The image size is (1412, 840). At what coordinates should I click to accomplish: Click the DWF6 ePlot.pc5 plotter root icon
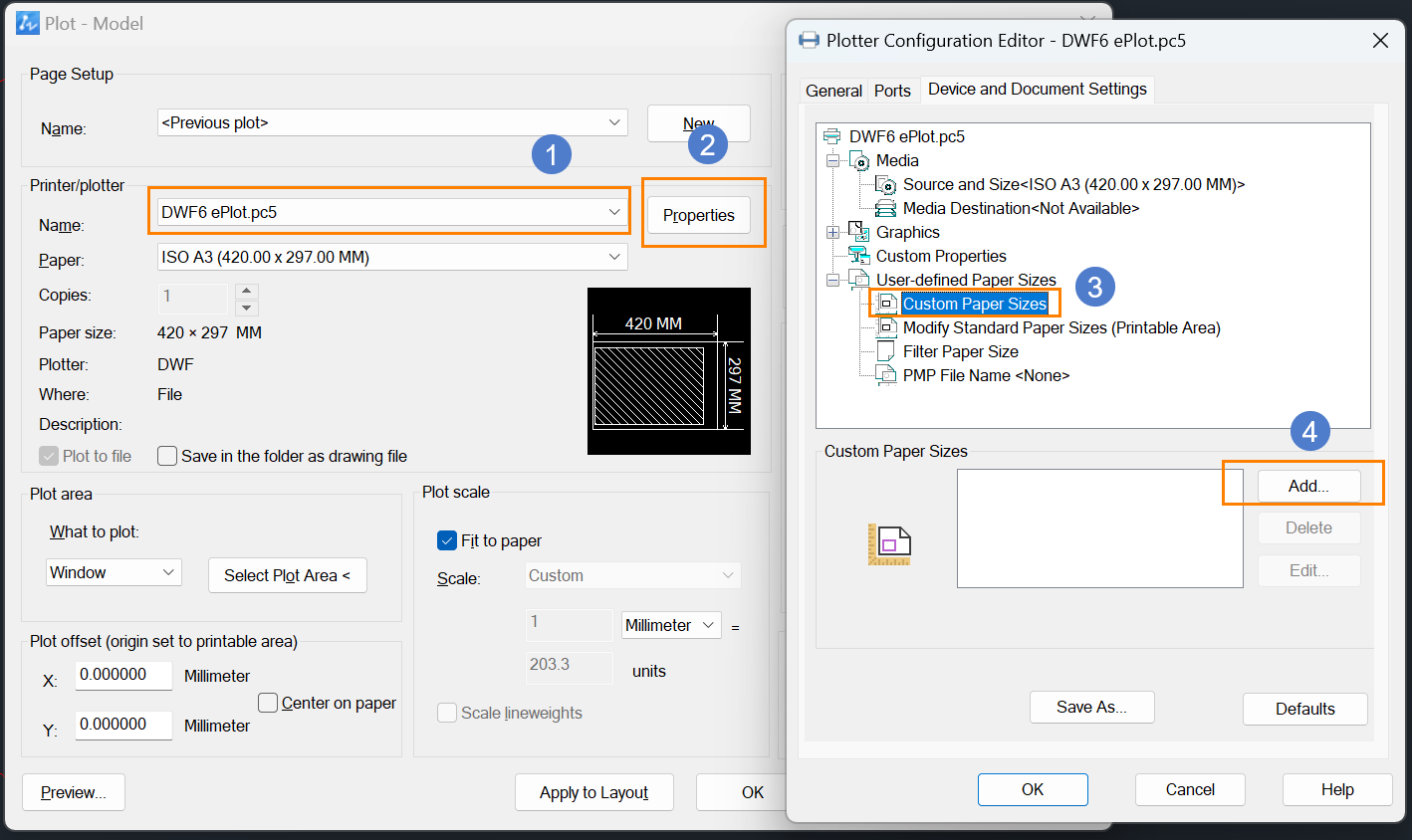click(832, 136)
